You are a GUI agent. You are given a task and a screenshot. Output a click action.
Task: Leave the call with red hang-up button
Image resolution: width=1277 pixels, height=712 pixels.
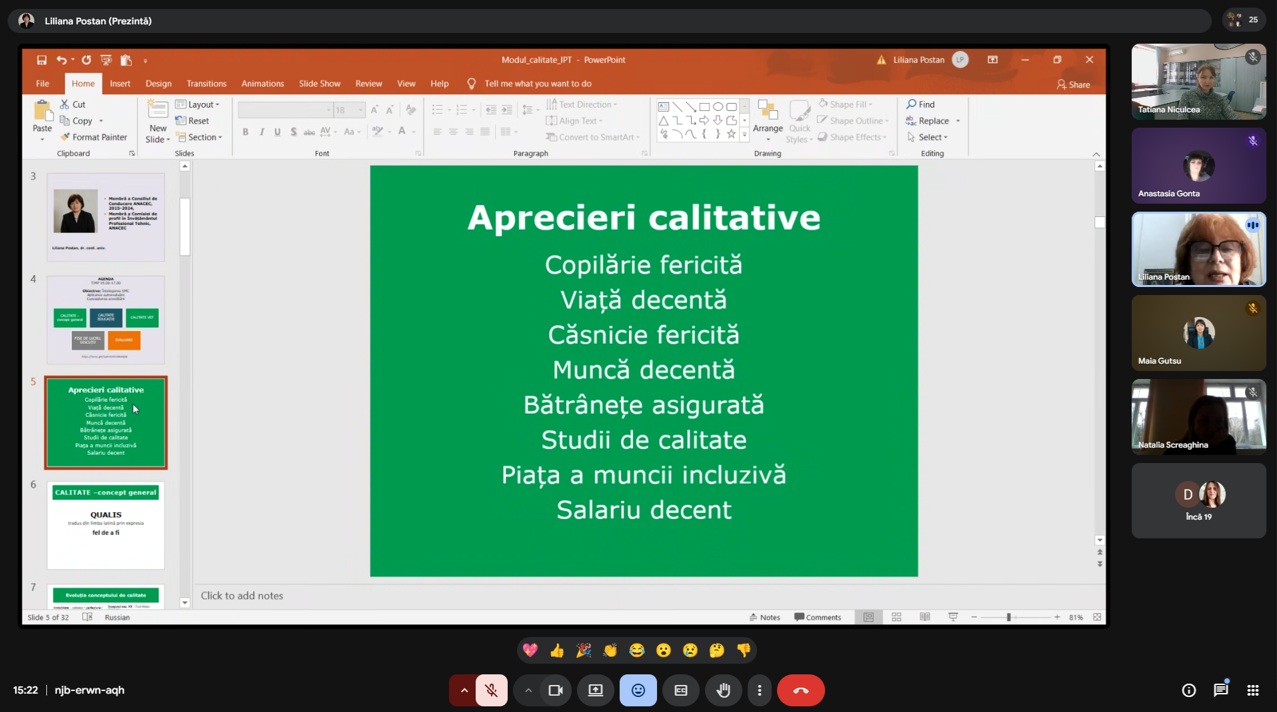click(801, 690)
